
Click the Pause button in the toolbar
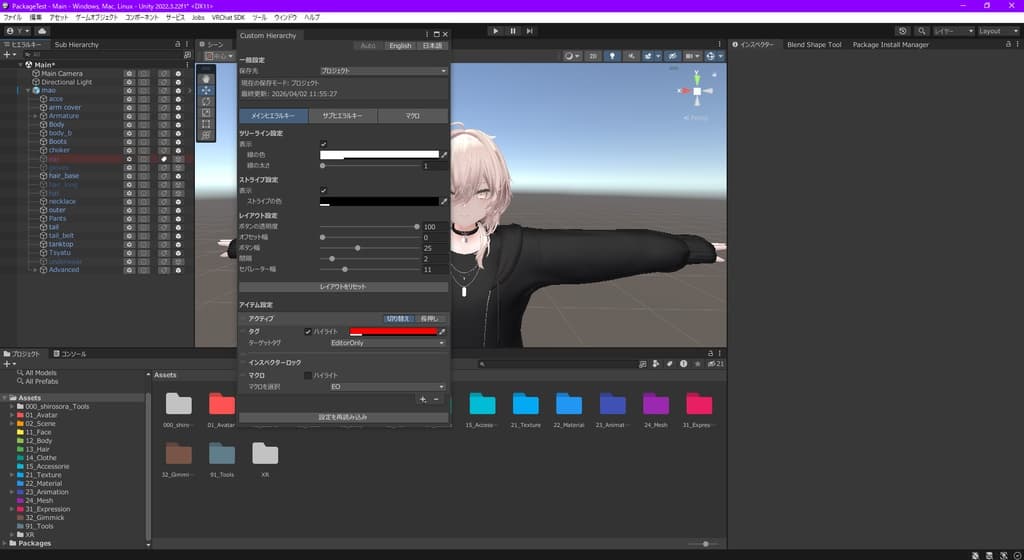513,31
